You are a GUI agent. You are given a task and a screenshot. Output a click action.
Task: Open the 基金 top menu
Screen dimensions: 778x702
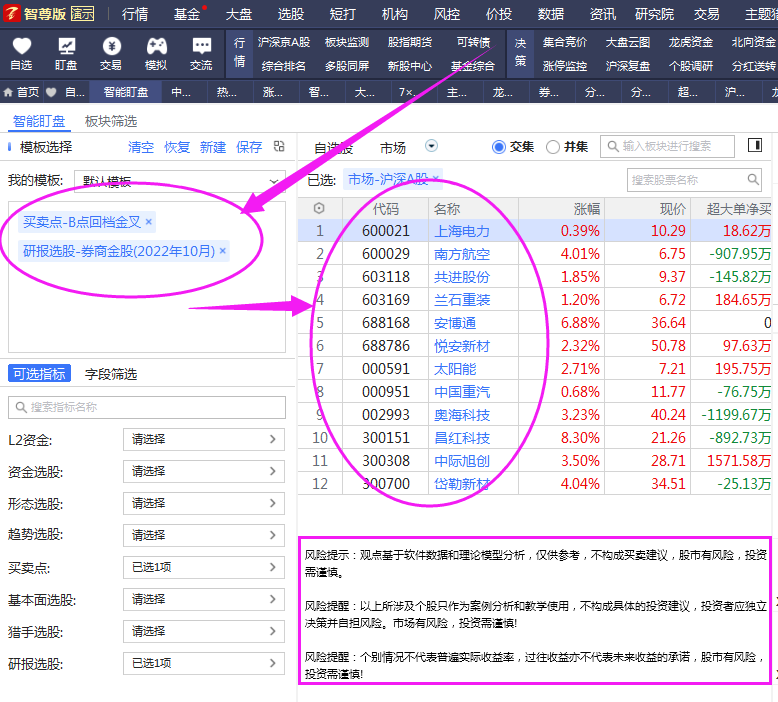[x=187, y=14]
